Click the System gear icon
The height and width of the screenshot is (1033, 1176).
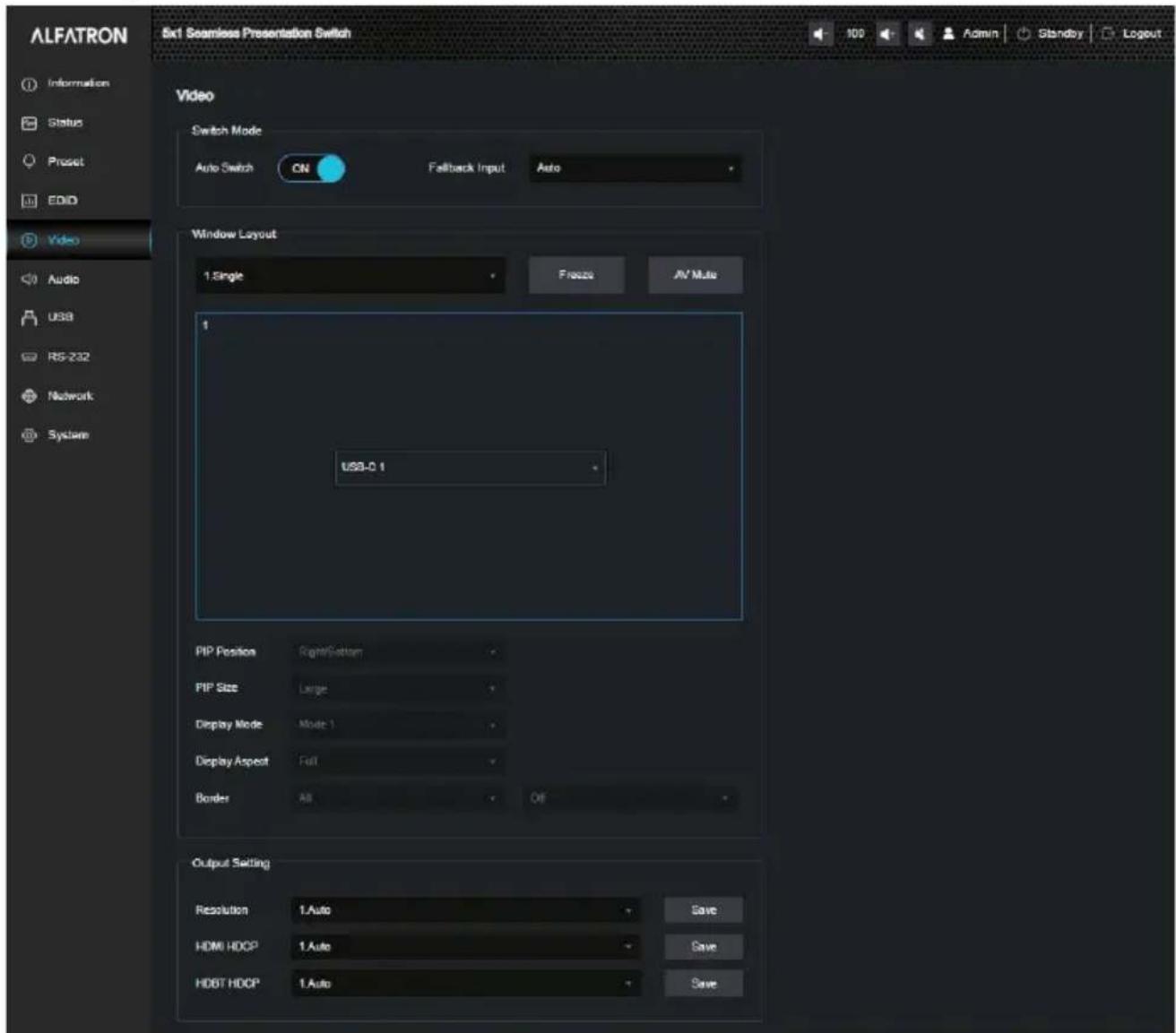[x=29, y=435]
